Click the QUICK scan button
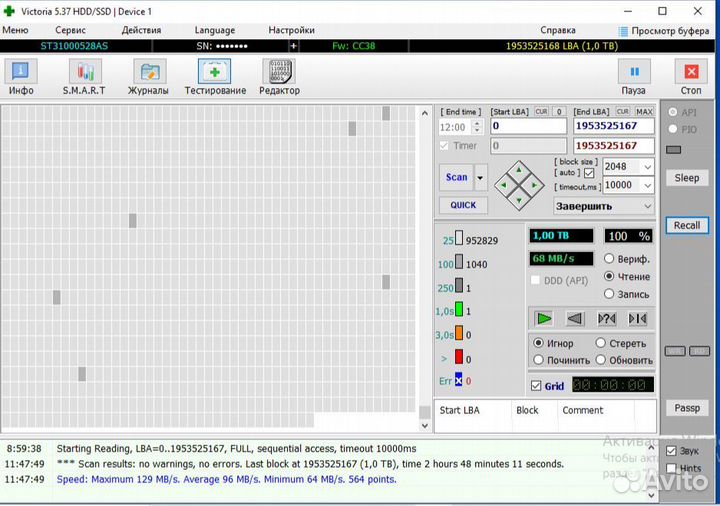 coord(463,205)
